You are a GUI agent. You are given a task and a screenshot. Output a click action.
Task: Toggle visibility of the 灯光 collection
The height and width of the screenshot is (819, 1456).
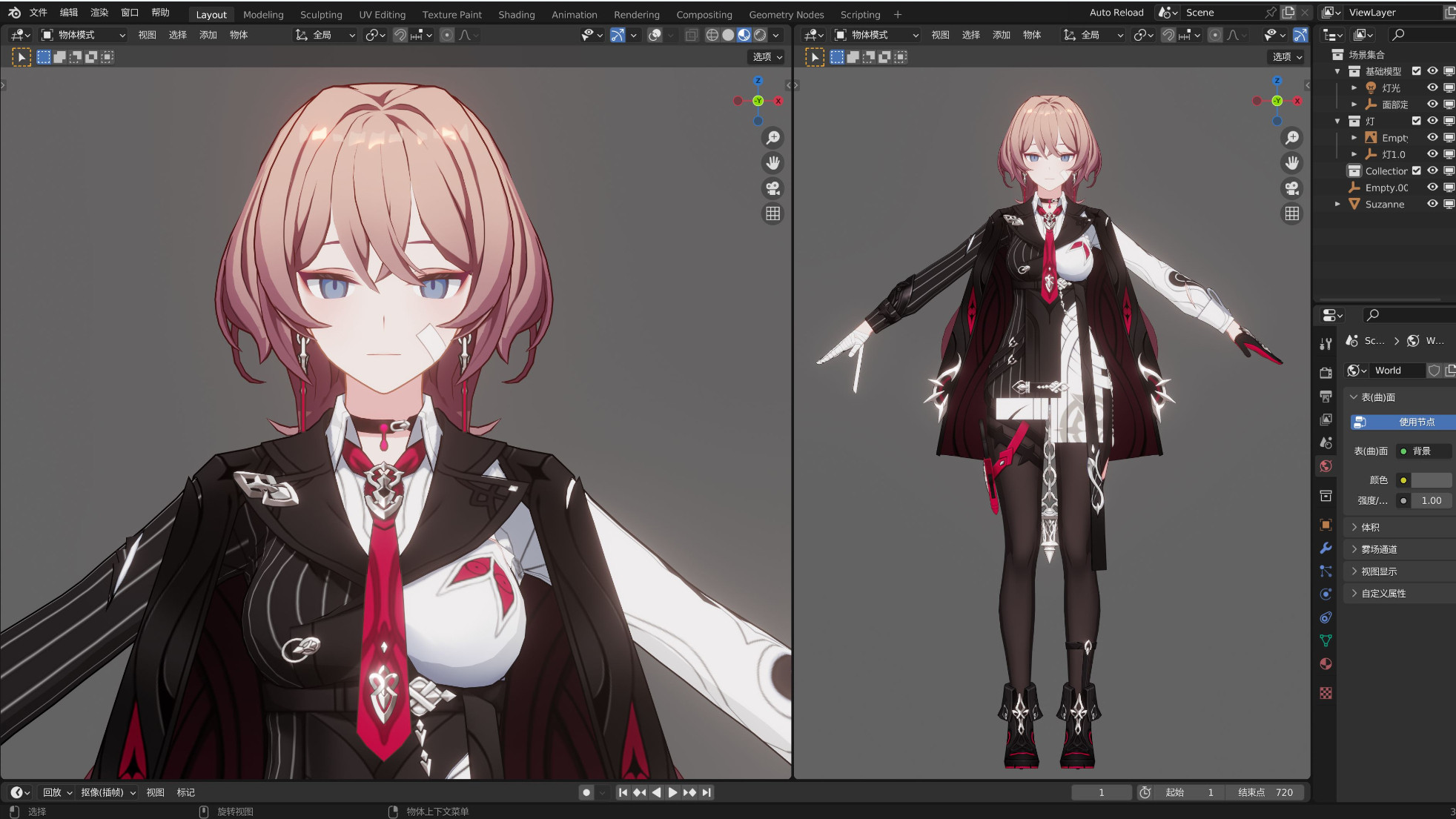click(1432, 87)
